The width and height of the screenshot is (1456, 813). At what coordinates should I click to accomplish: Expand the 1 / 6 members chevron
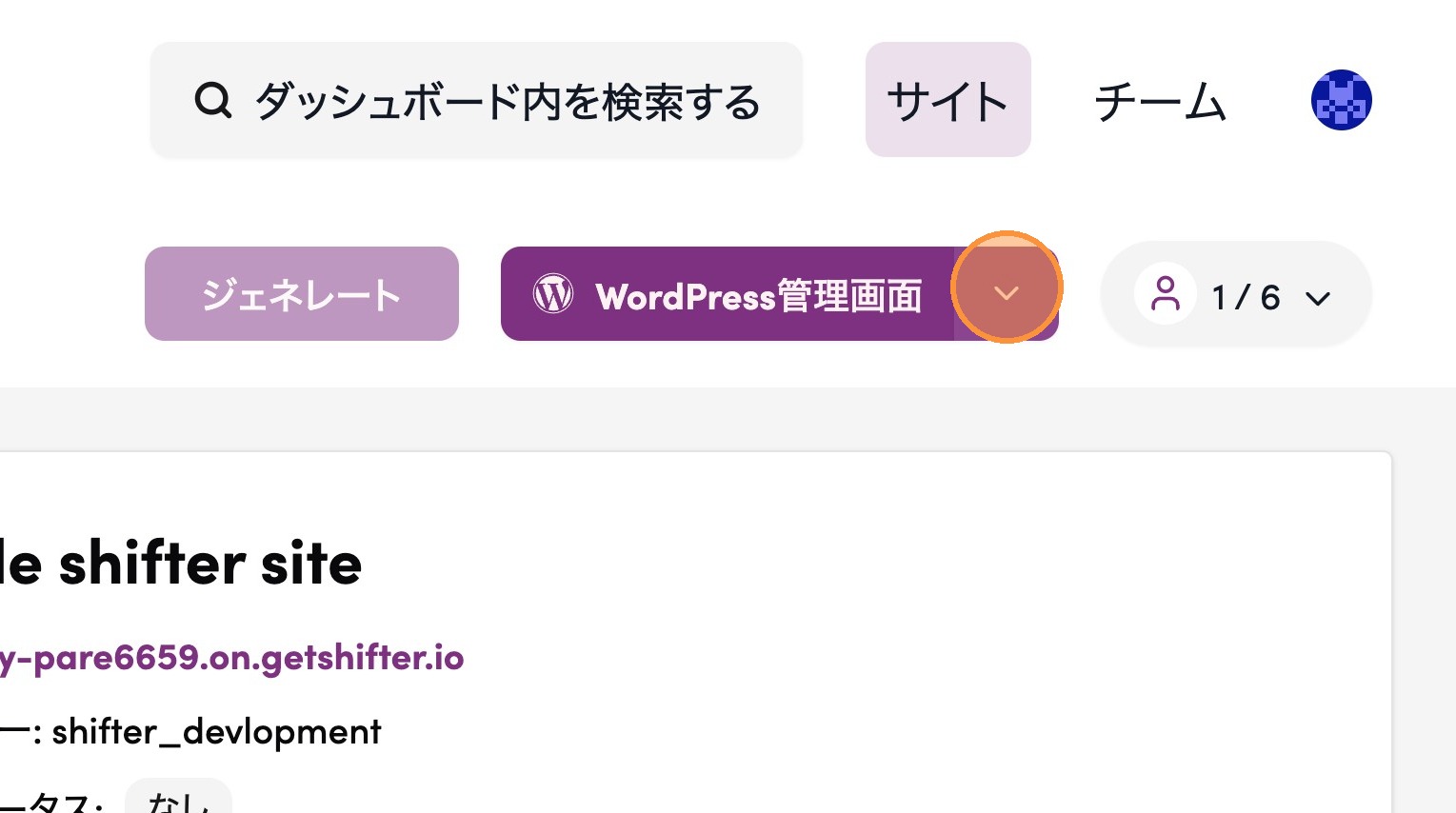[x=1318, y=298]
